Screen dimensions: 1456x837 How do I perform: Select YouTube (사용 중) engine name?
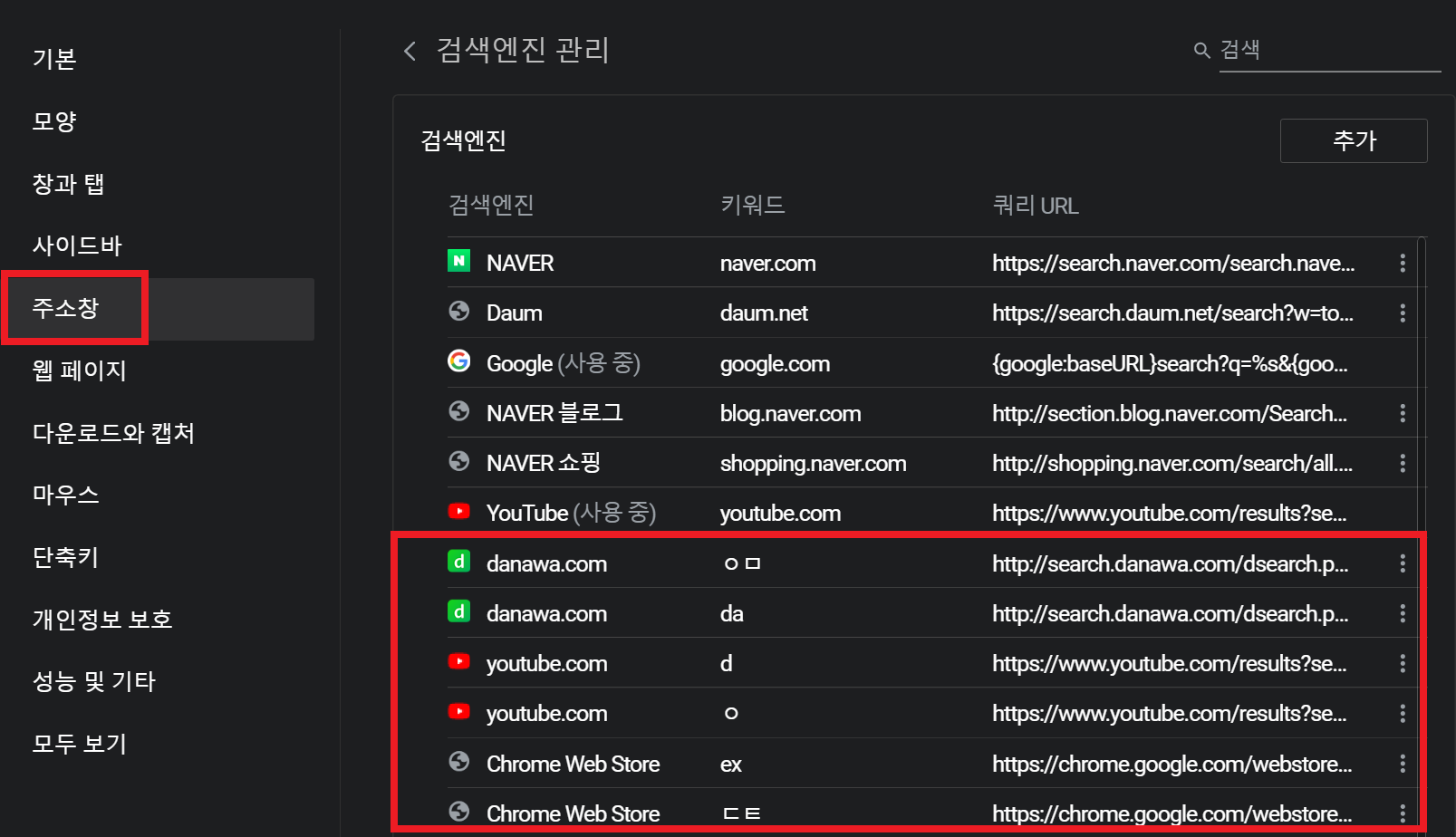(x=571, y=513)
